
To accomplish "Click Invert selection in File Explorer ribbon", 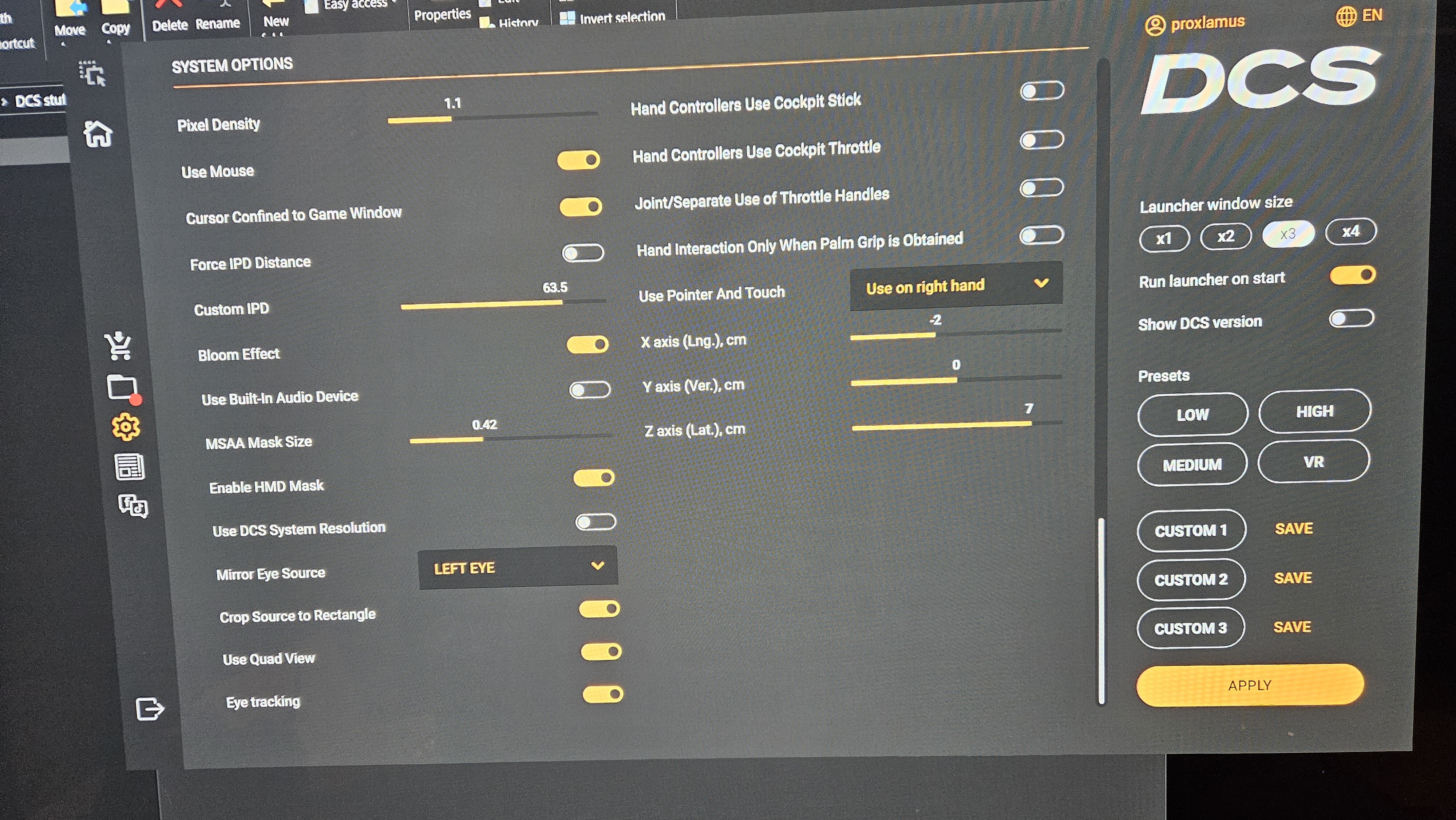I will (x=612, y=17).
